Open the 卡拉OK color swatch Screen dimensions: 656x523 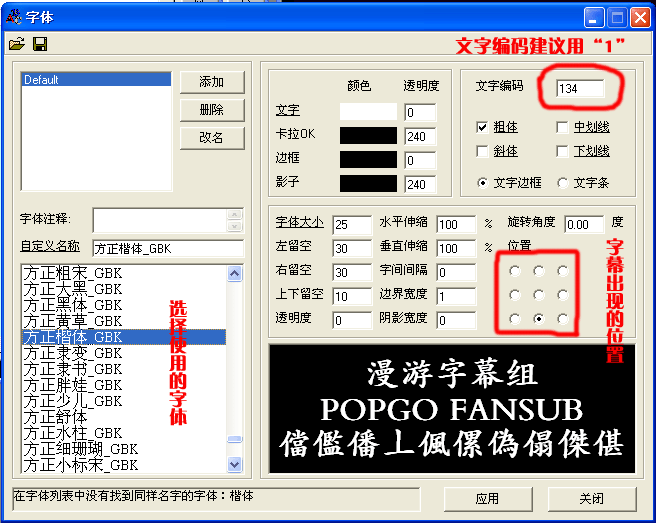point(368,136)
